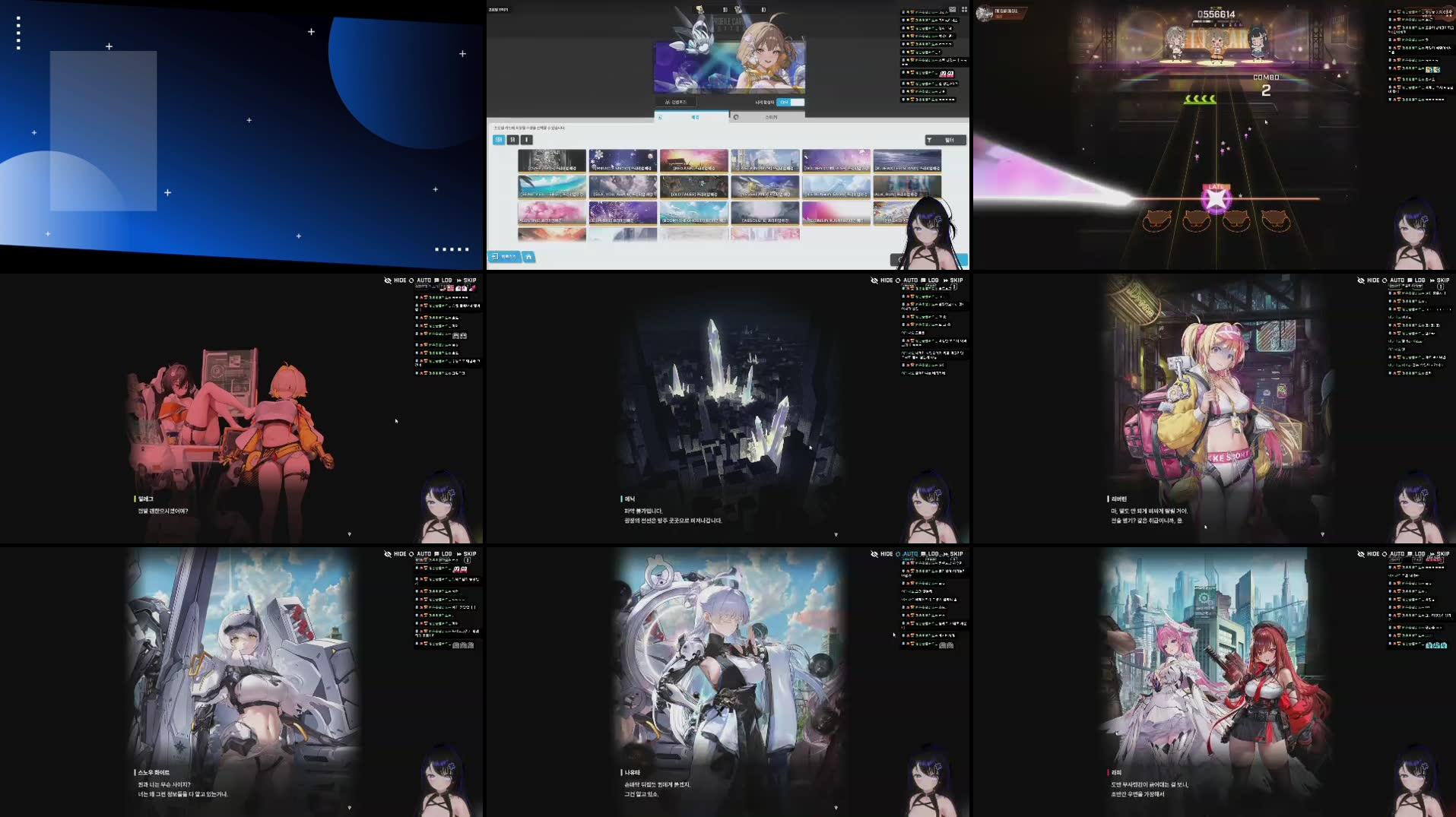The width and height of the screenshot is (1456, 817).
Task: Advance dialogue arrow in crystal city scene
Action: 836,534
